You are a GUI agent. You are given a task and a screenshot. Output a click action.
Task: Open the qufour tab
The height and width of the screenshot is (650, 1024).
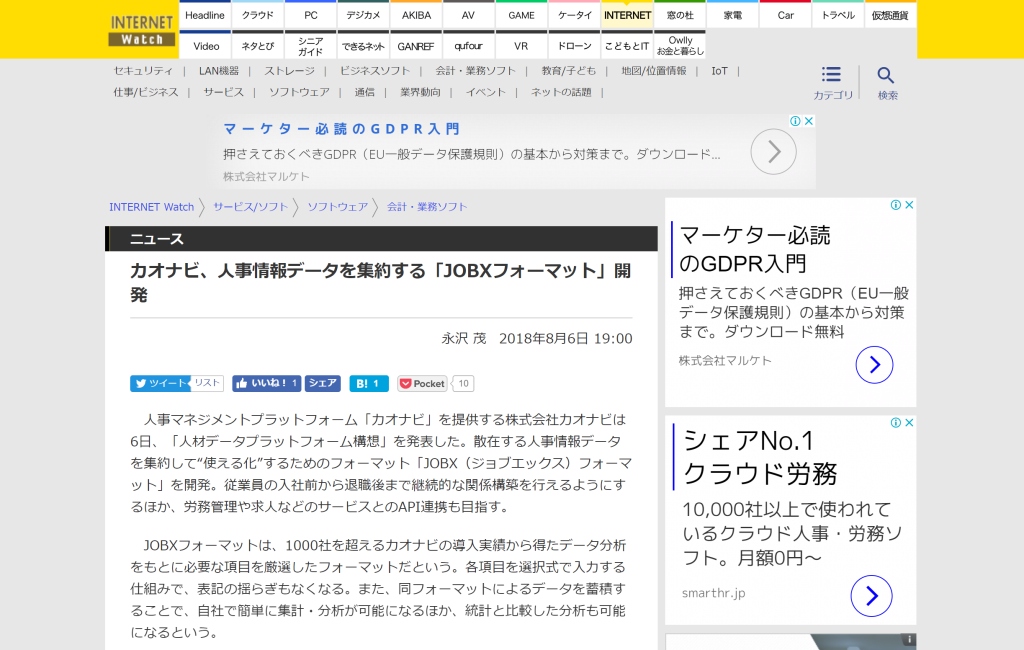pos(468,46)
